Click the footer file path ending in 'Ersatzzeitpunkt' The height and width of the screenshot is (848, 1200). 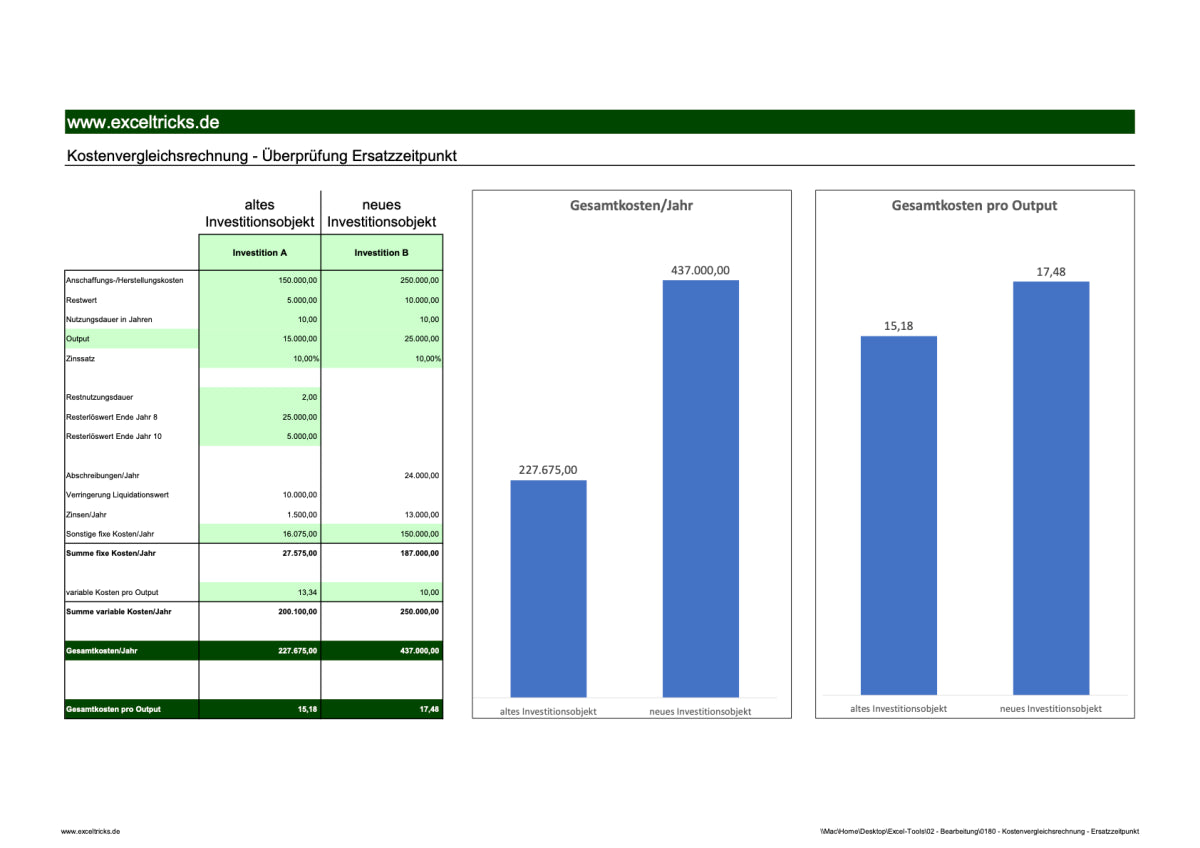tap(978, 831)
